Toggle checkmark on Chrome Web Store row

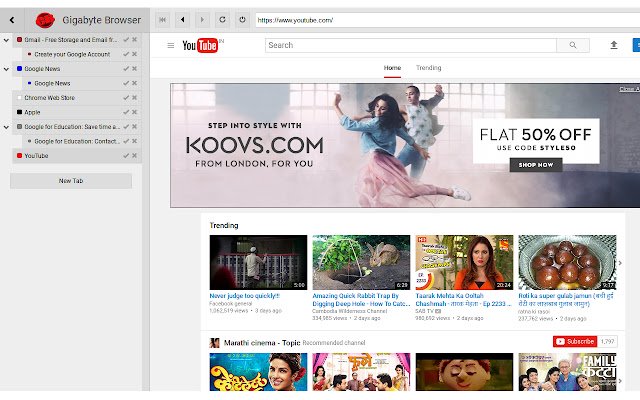pyautogui.click(x=126, y=98)
